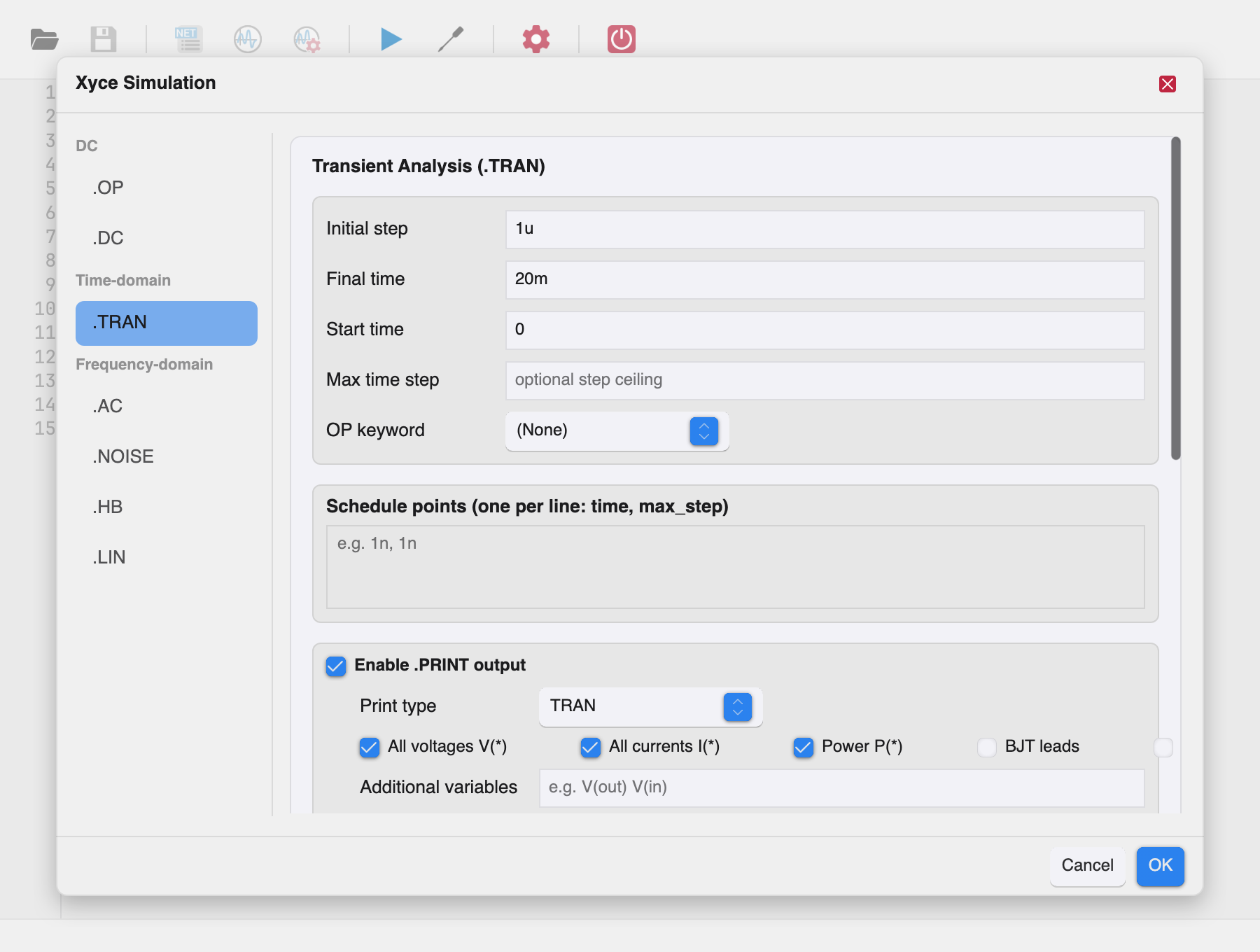The width and height of the screenshot is (1260, 952).
Task: Uncheck All currents I(*)
Action: [x=591, y=747]
